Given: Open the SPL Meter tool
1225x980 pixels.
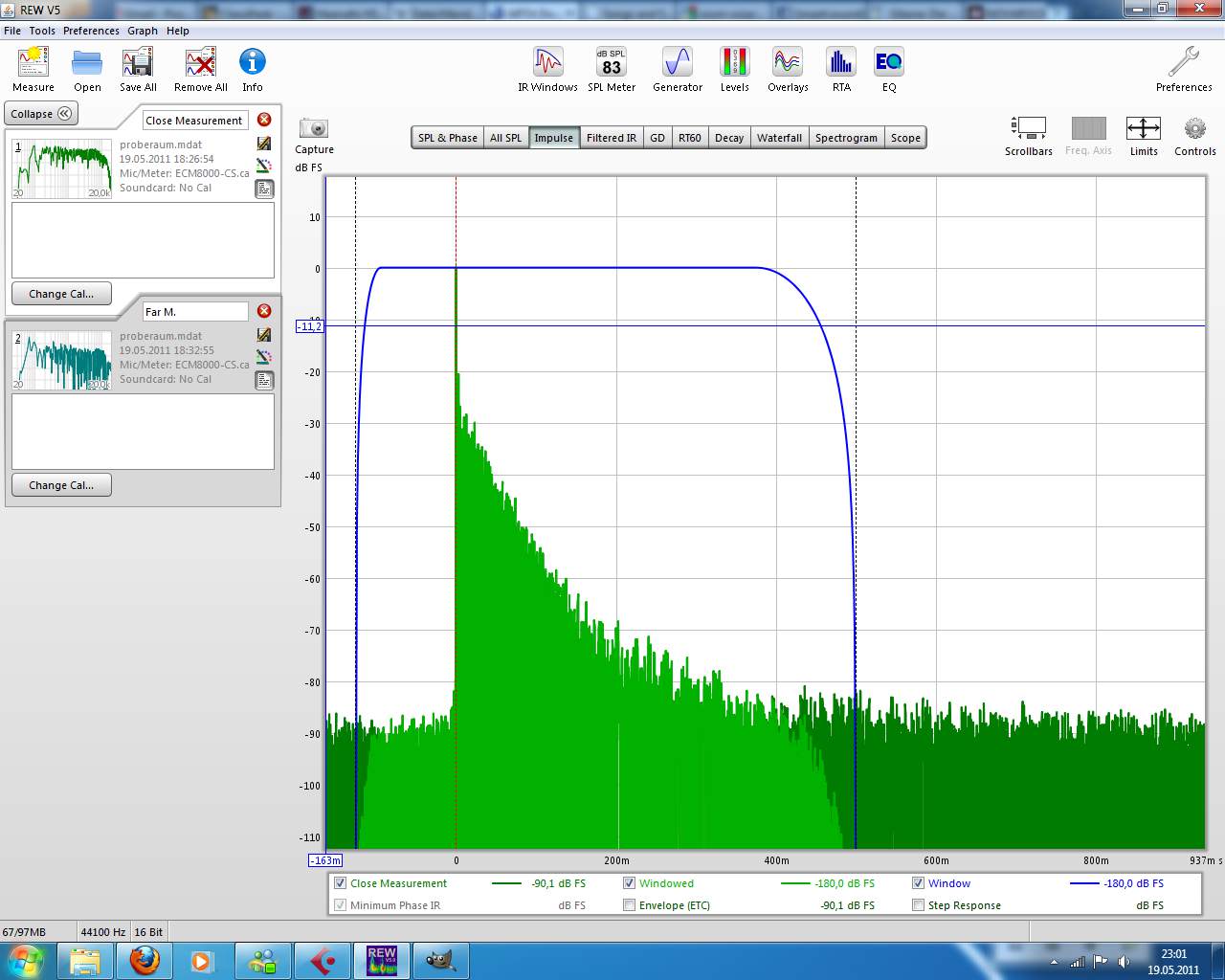Looking at the screenshot, I should tap(611, 70).
